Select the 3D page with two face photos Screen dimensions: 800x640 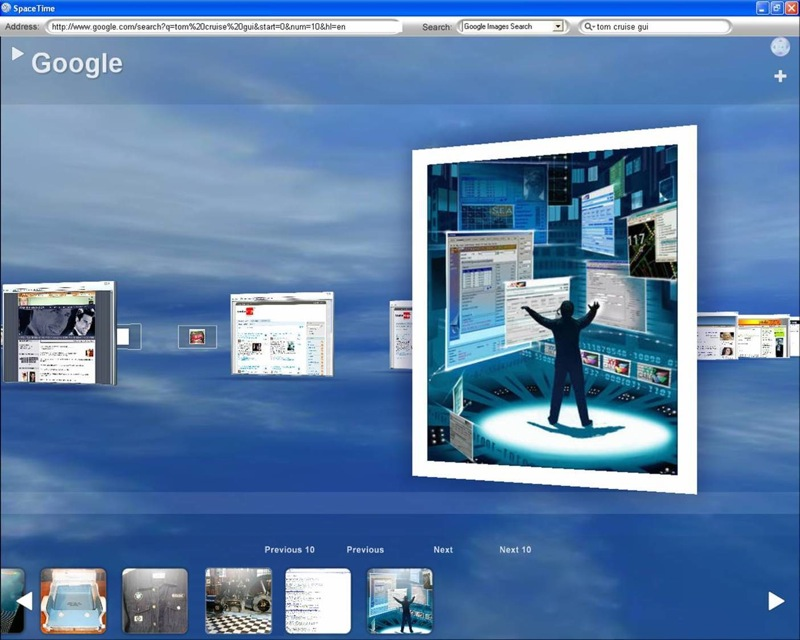coord(59,333)
